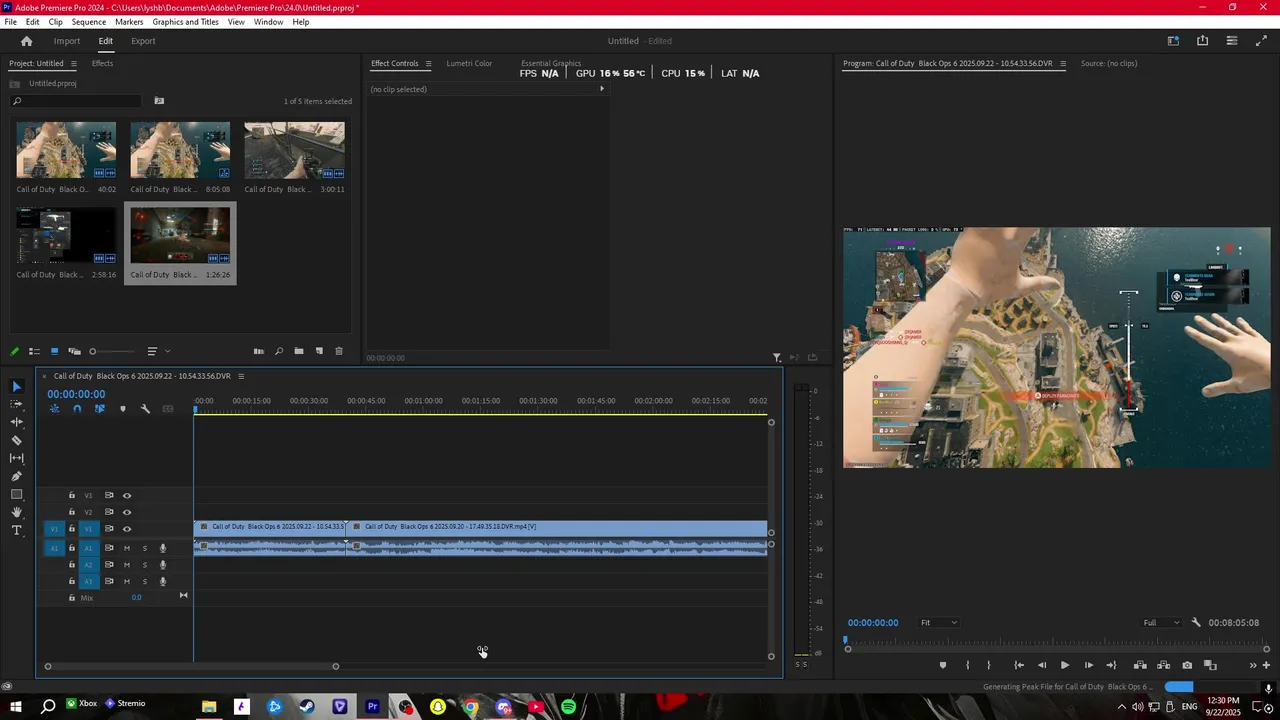Open the Graphics and Titles menu
This screenshot has height=720, width=1280.
pyautogui.click(x=185, y=22)
